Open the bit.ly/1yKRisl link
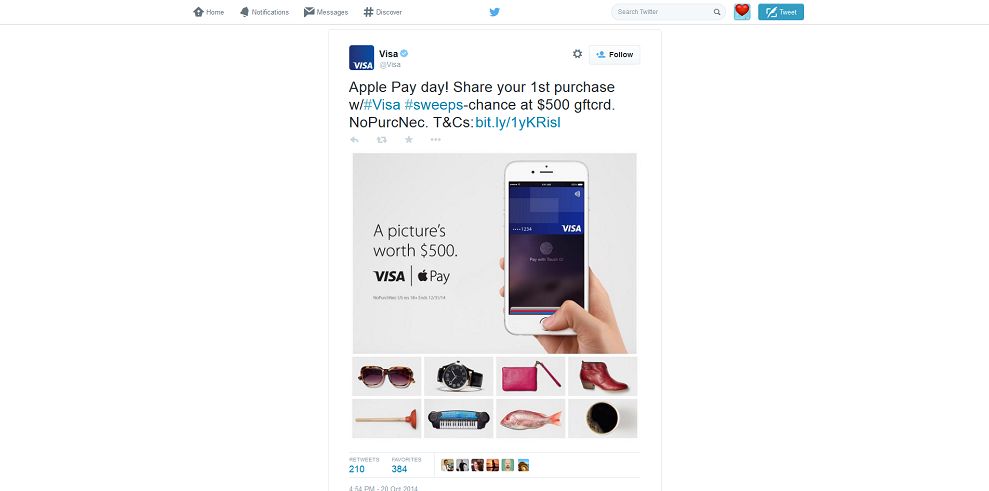This screenshot has height=491, width=989. point(518,123)
